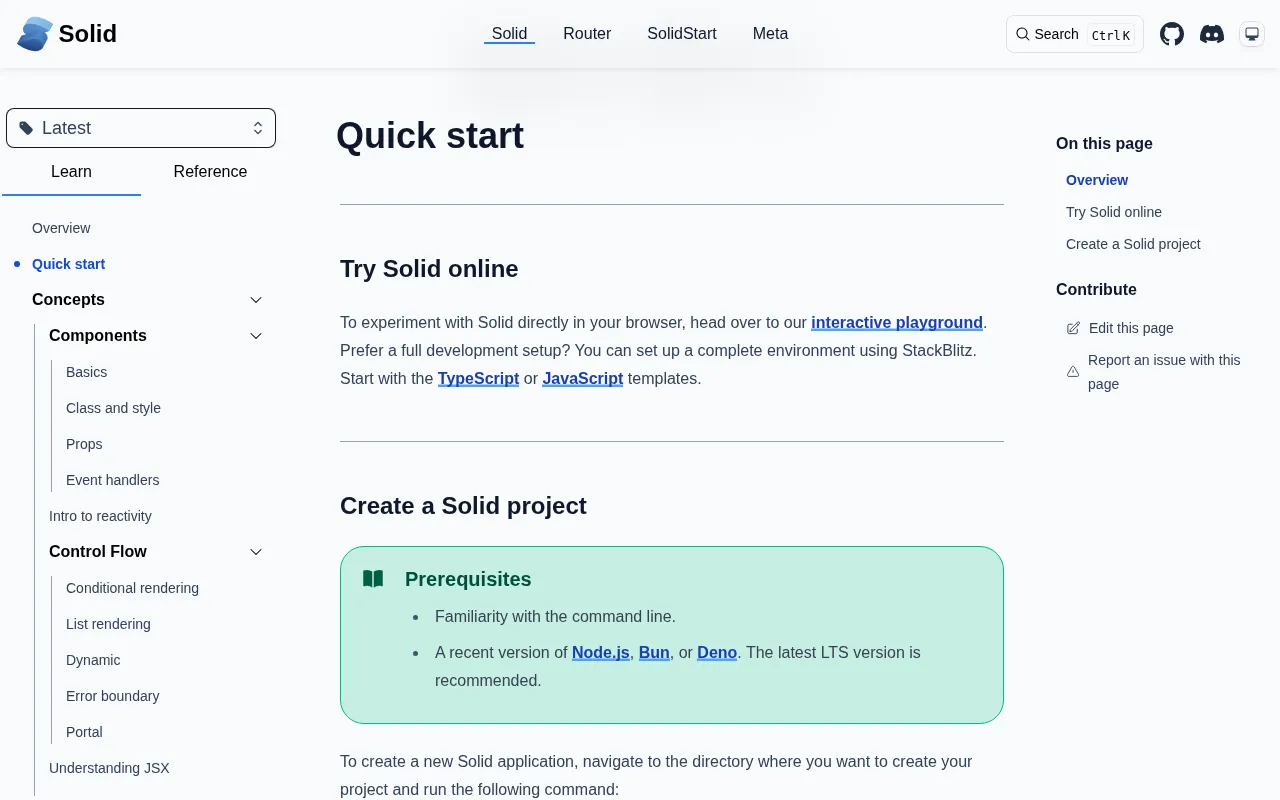The height and width of the screenshot is (800, 1280).
Task: Open the Latest version dropdown
Action: [141, 128]
